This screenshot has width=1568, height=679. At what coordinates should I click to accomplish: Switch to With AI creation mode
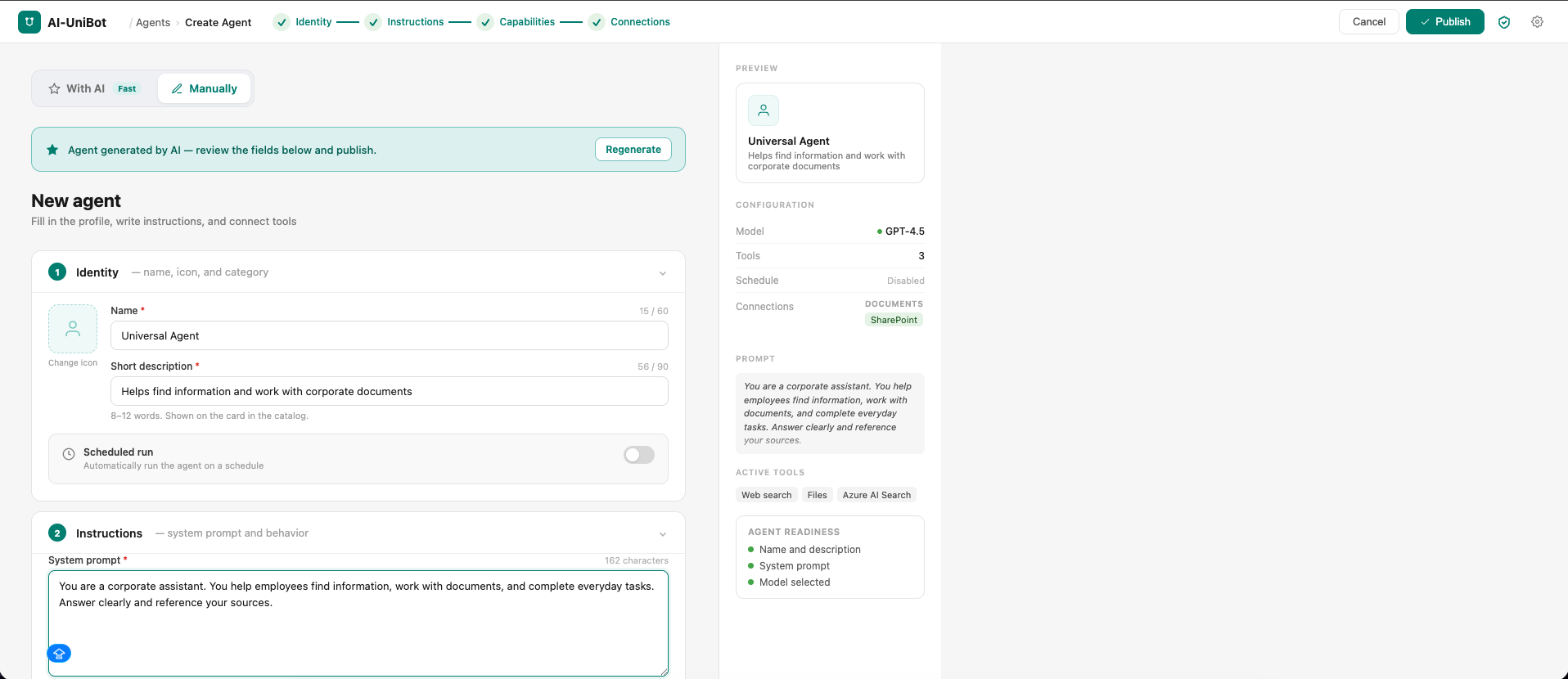[x=94, y=88]
